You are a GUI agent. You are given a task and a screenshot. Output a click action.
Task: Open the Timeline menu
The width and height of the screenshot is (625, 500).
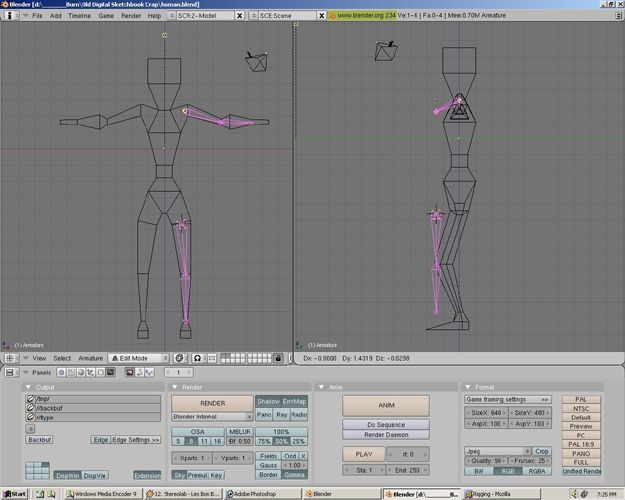click(79, 16)
